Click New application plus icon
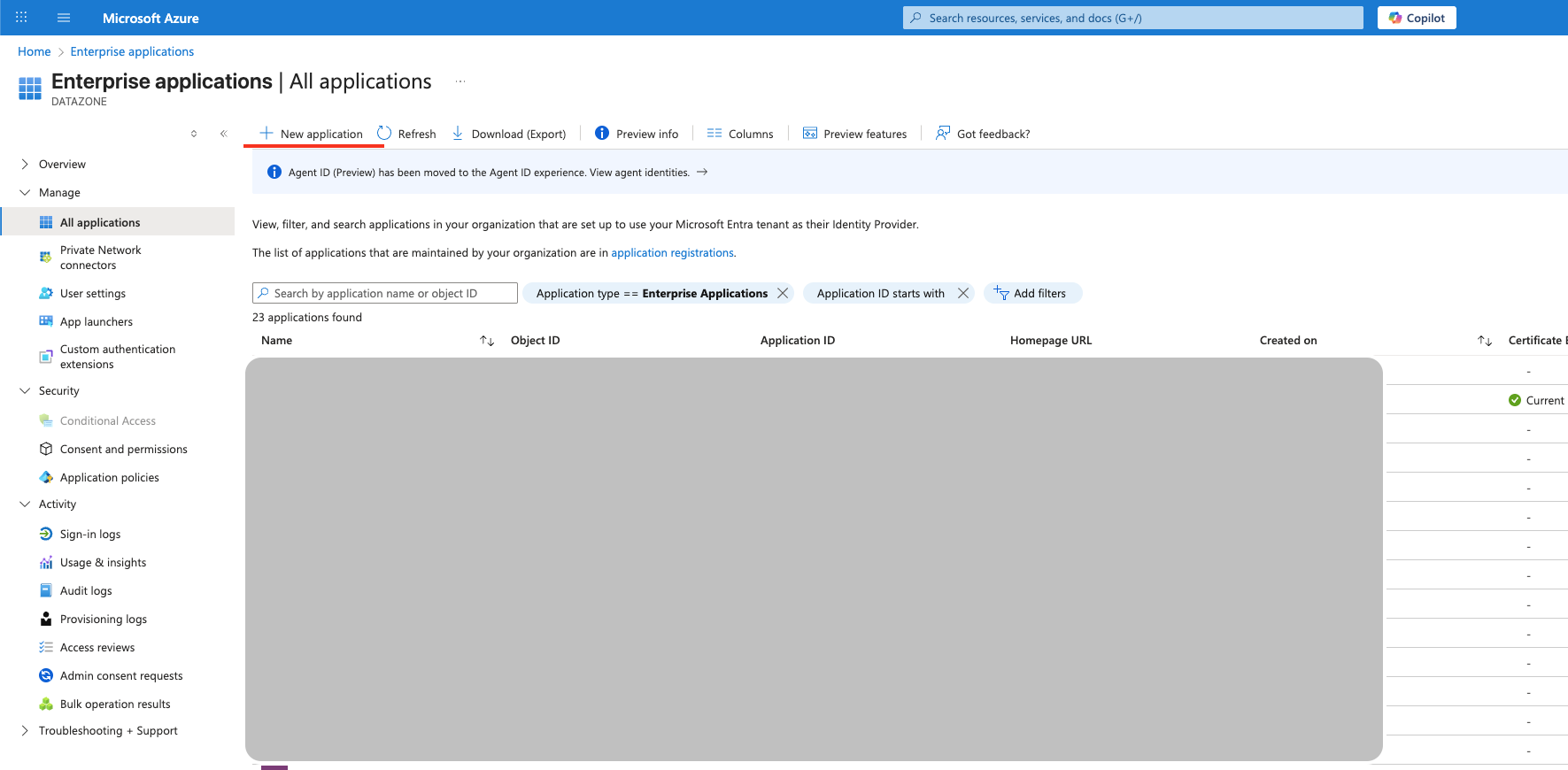Image resolution: width=1568 pixels, height=770 pixels. coord(266,133)
